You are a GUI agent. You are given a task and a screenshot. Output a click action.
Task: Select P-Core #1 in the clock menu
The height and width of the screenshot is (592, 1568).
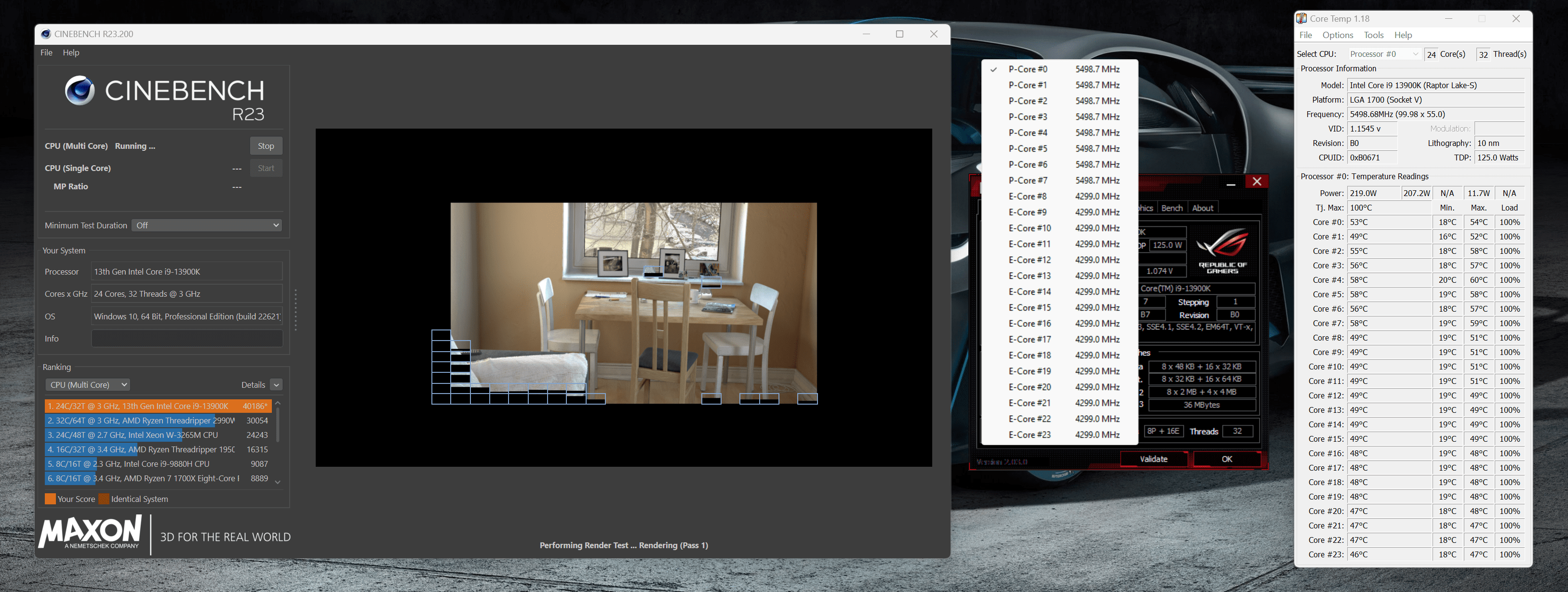click(x=1059, y=85)
